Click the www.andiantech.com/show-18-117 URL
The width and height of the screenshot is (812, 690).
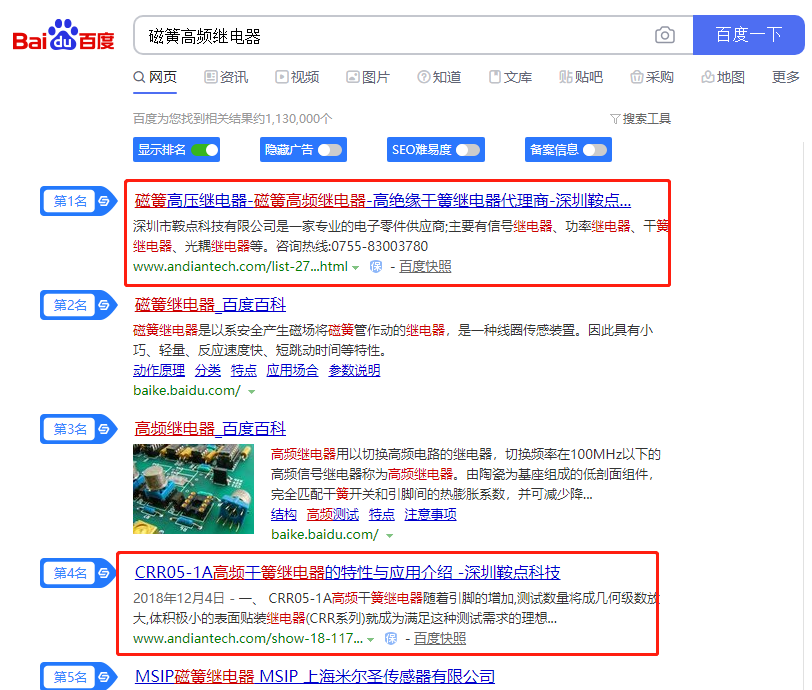(248, 639)
